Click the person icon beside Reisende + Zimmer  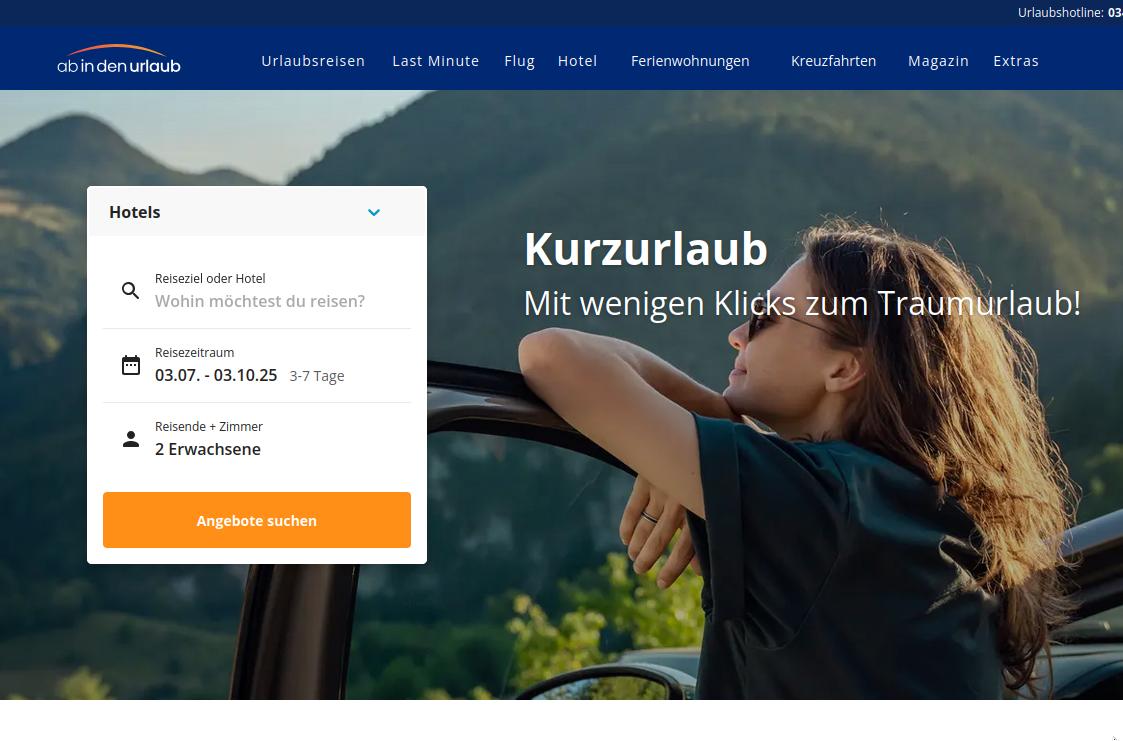[130, 439]
